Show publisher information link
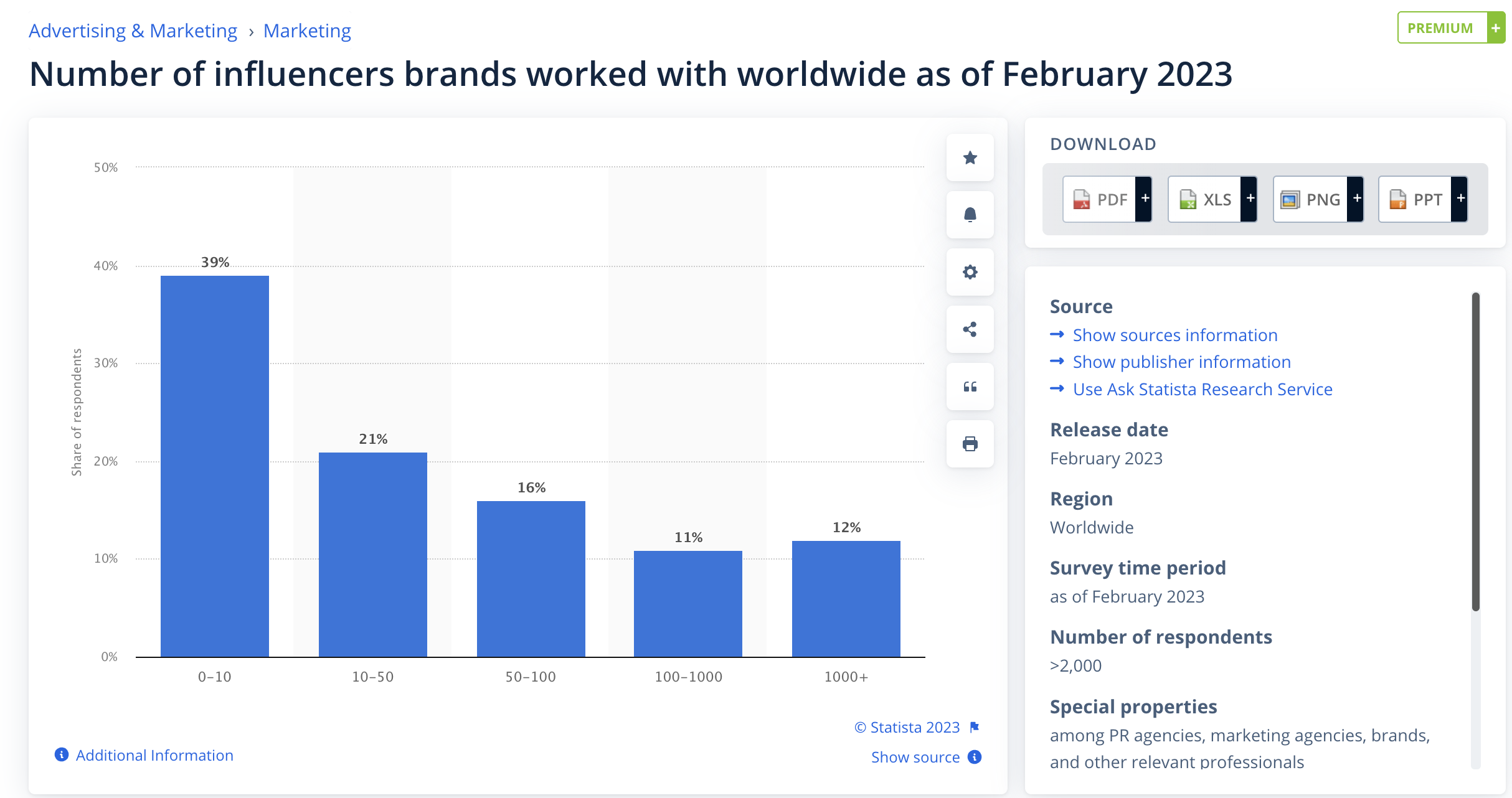The width and height of the screenshot is (1512, 798). point(1181,362)
